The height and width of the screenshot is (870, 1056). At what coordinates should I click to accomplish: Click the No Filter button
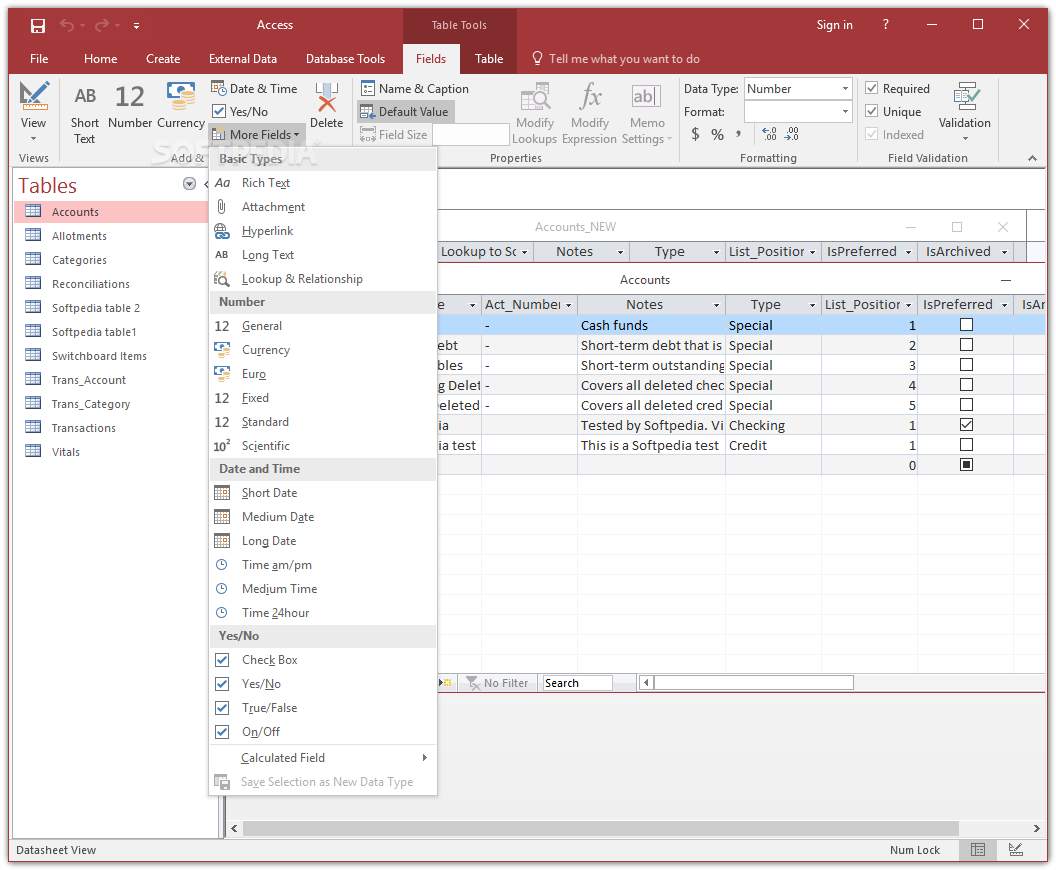click(x=498, y=683)
